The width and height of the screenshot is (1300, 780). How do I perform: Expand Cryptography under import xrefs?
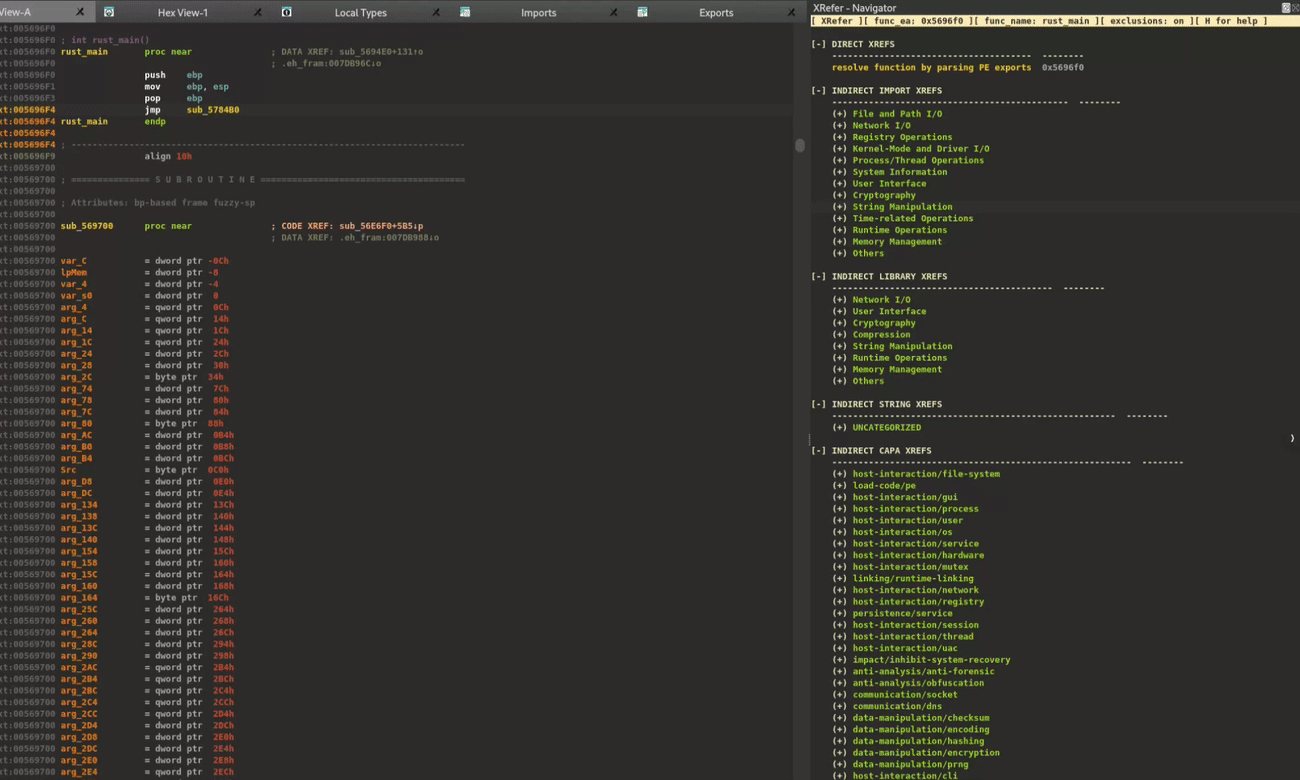pos(840,195)
